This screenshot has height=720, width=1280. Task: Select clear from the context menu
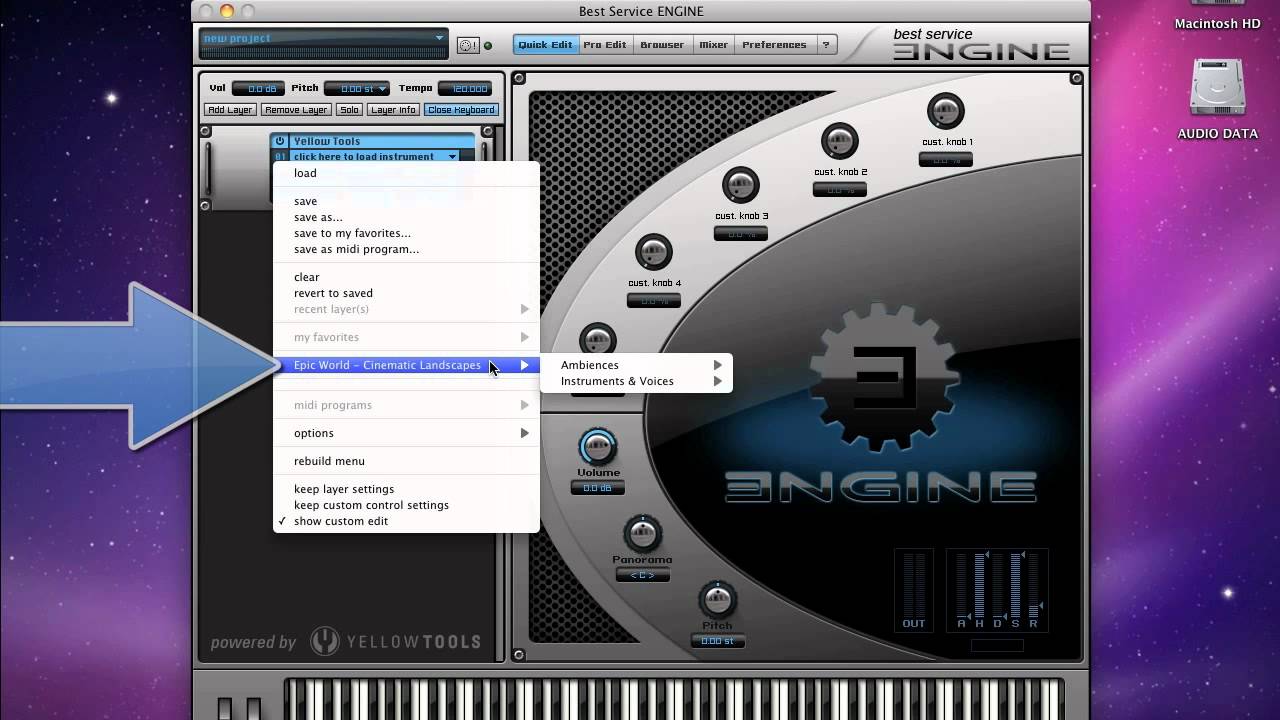coord(406,277)
